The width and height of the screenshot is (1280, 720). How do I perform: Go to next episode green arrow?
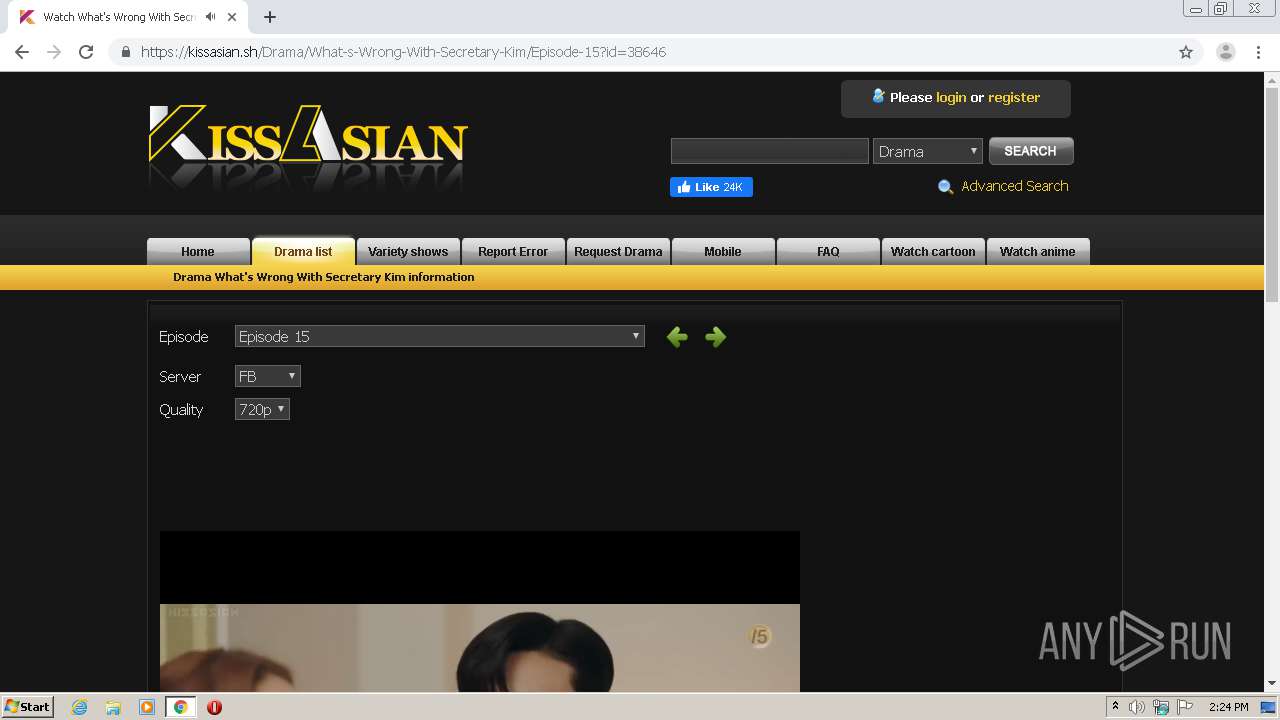coord(715,337)
